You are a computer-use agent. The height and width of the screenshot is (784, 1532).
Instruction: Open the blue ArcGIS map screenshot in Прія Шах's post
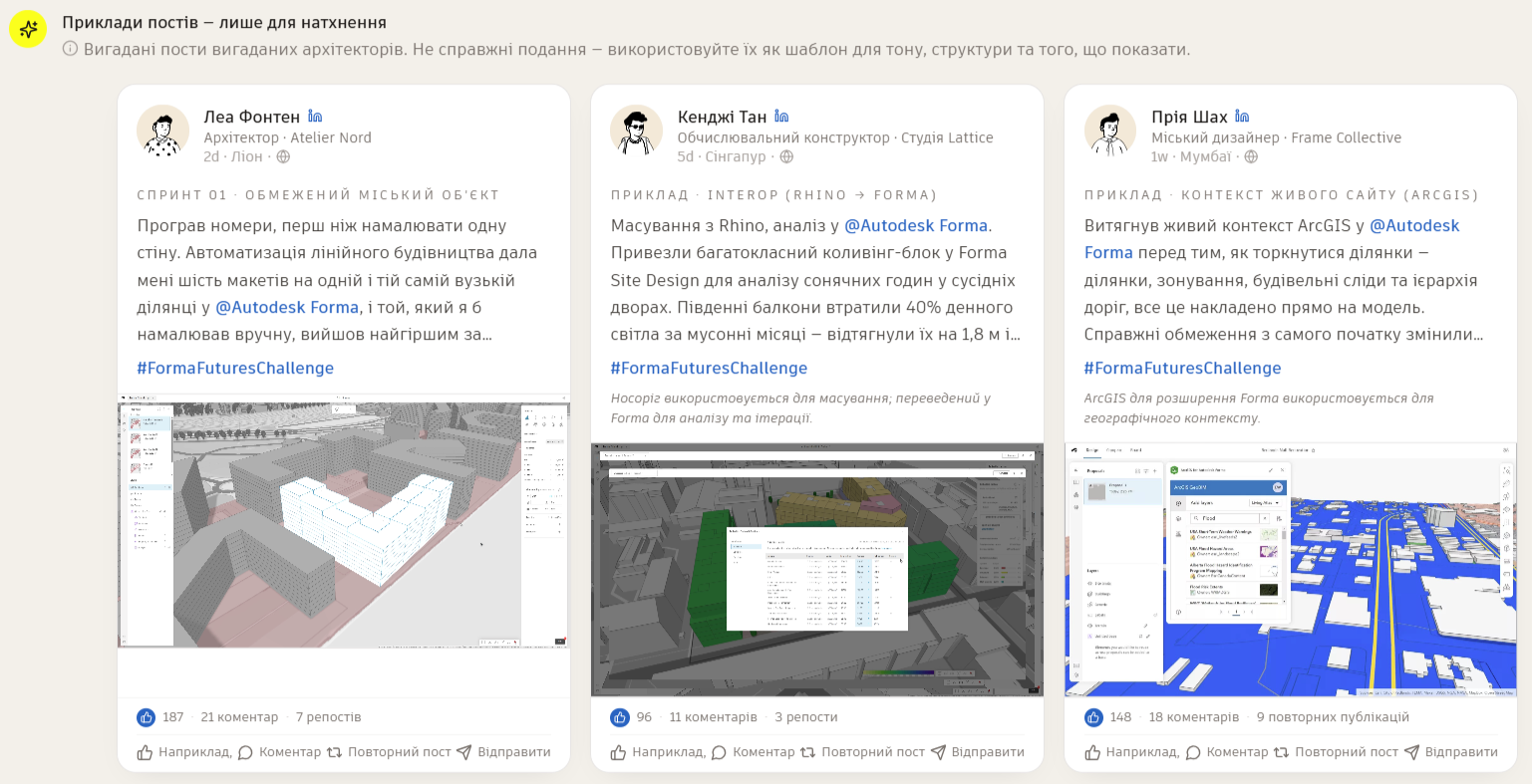(x=1291, y=570)
